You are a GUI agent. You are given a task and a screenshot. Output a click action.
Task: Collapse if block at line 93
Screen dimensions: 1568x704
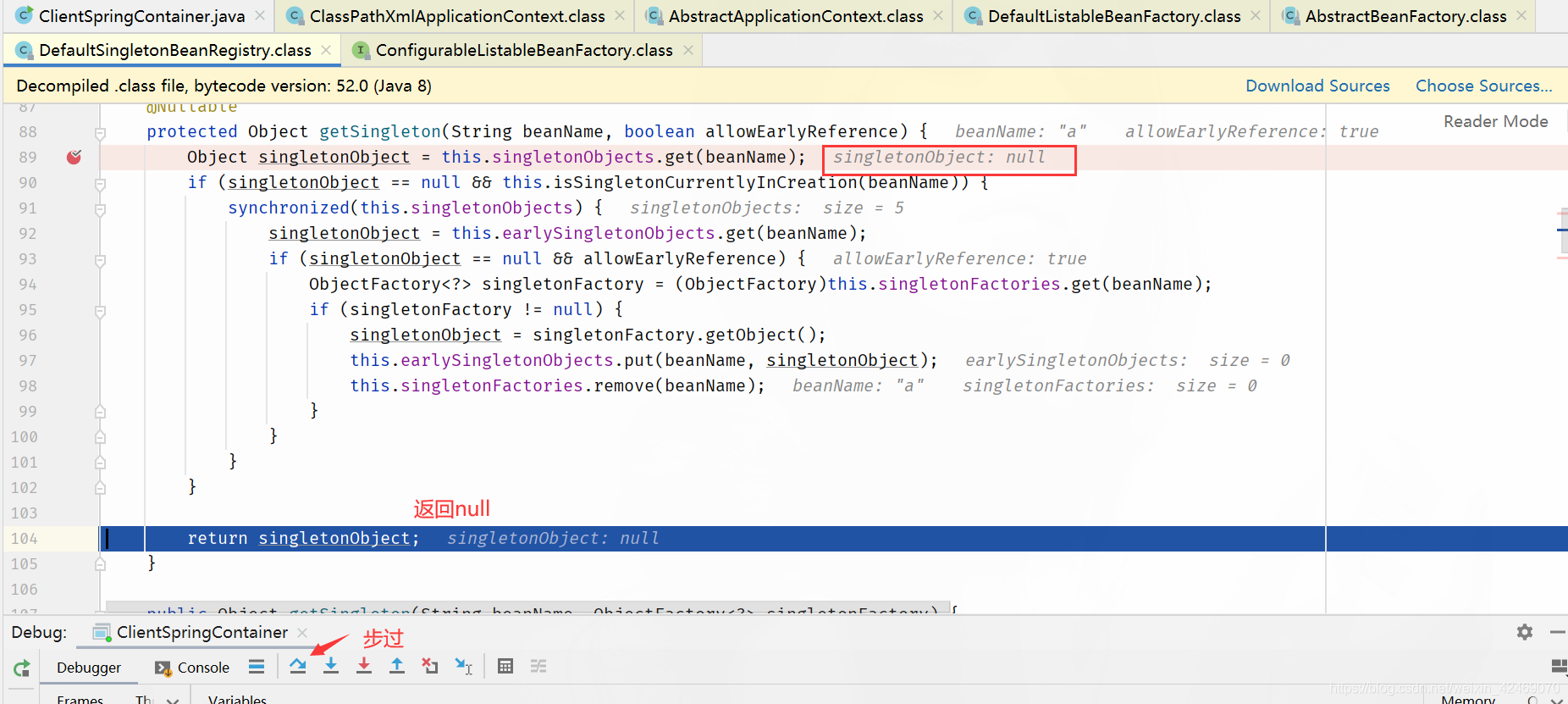[x=100, y=260]
